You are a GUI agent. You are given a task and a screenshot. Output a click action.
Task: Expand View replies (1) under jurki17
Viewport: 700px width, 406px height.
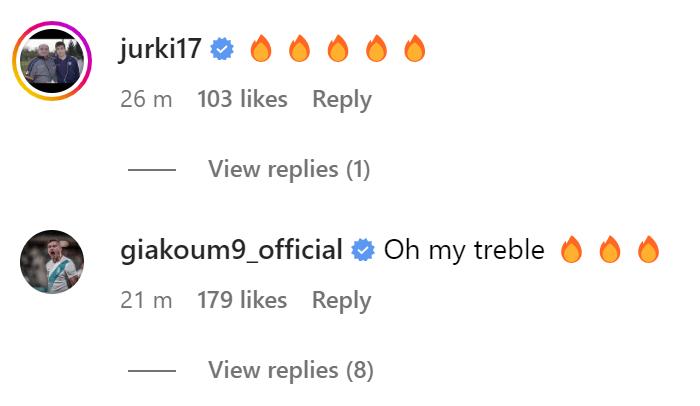point(289,169)
